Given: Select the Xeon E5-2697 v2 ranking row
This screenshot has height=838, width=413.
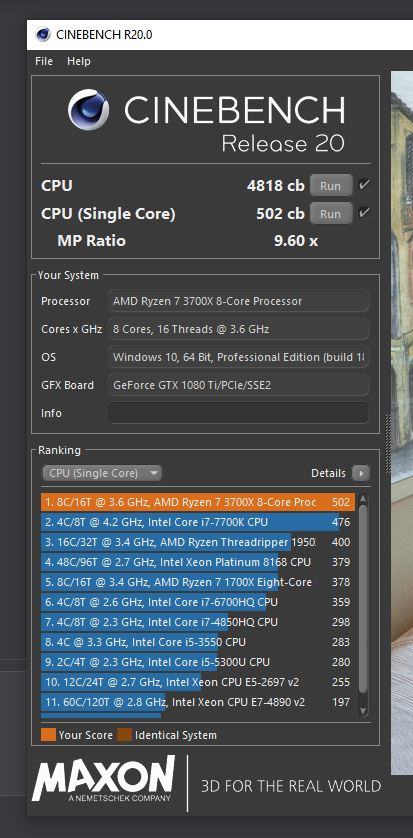Looking at the screenshot, I should [196, 682].
